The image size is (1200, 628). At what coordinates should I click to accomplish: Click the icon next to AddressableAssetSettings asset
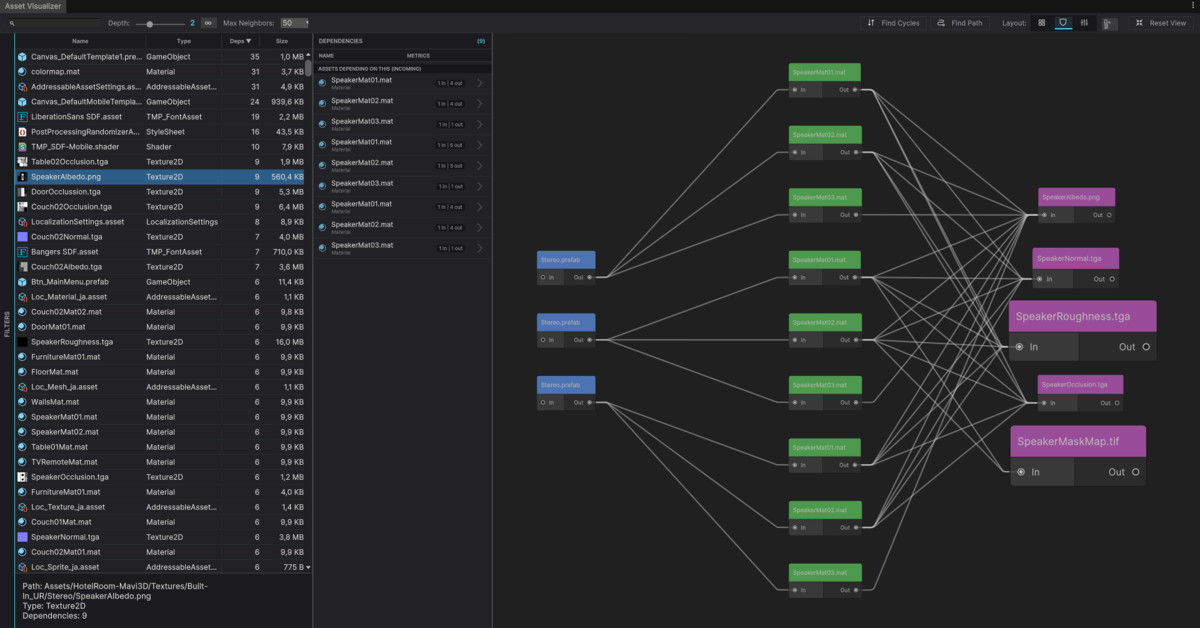[x=22, y=87]
